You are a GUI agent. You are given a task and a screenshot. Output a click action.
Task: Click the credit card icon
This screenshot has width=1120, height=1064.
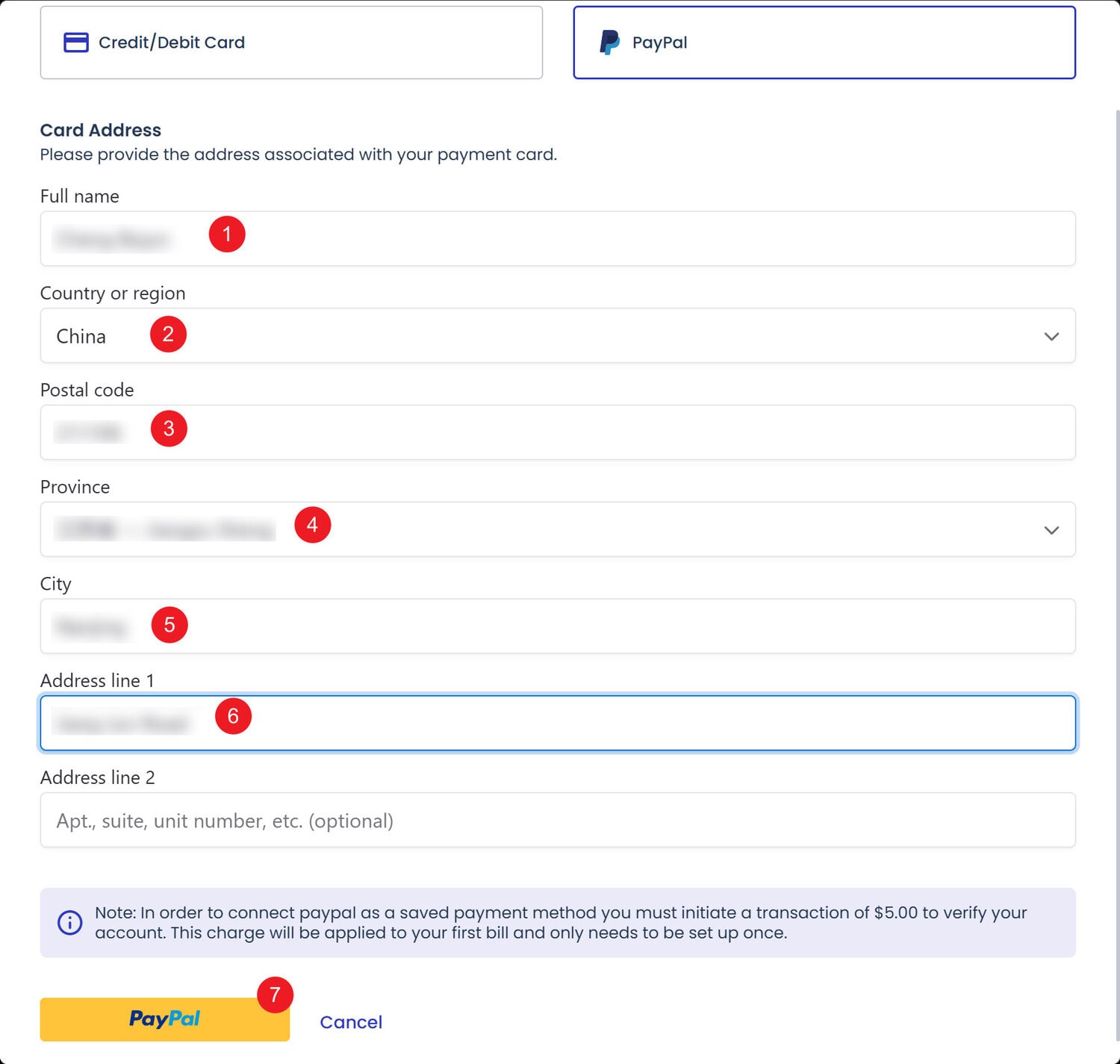coord(76,43)
